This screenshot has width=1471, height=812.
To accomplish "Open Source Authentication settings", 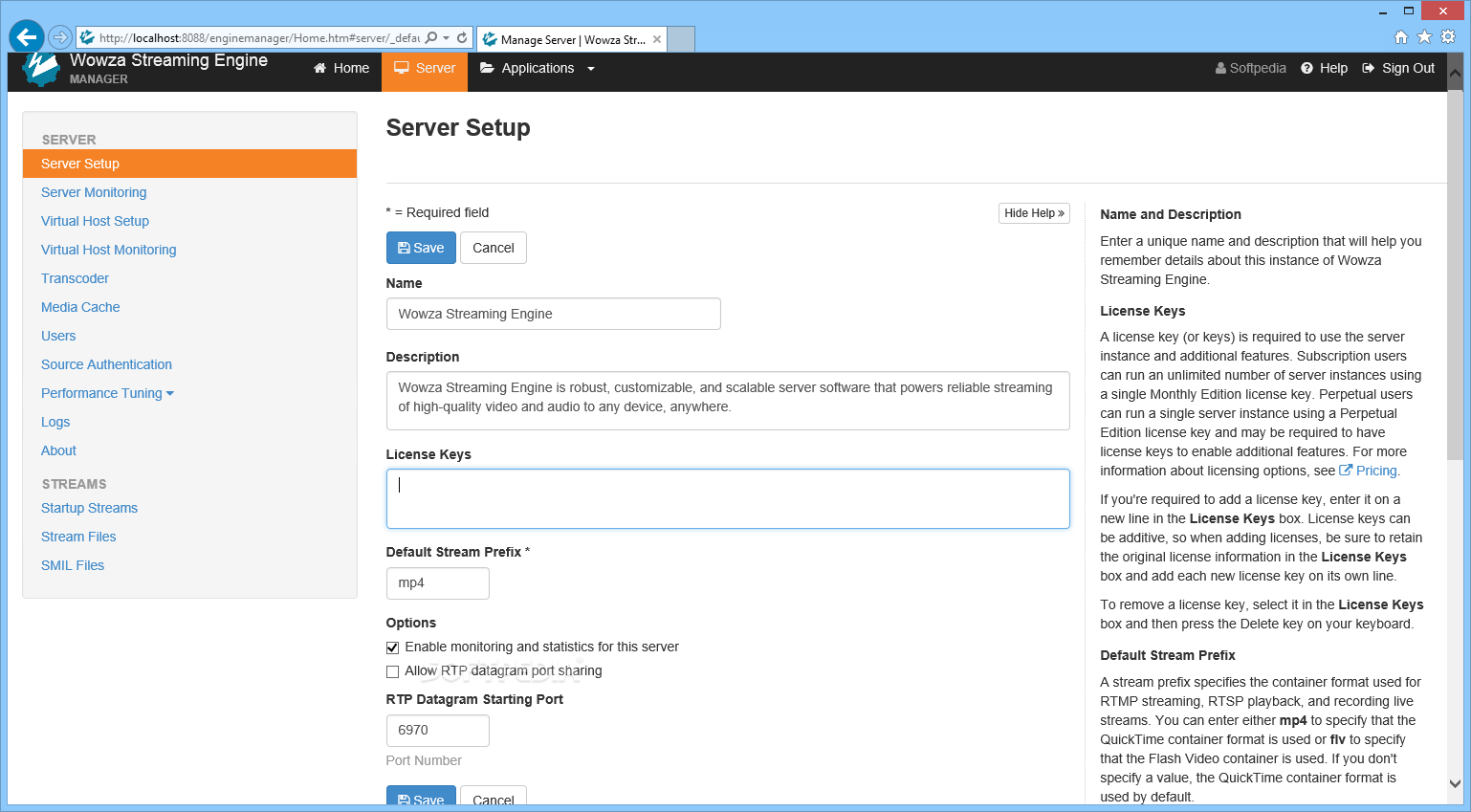I will coord(106,364).
